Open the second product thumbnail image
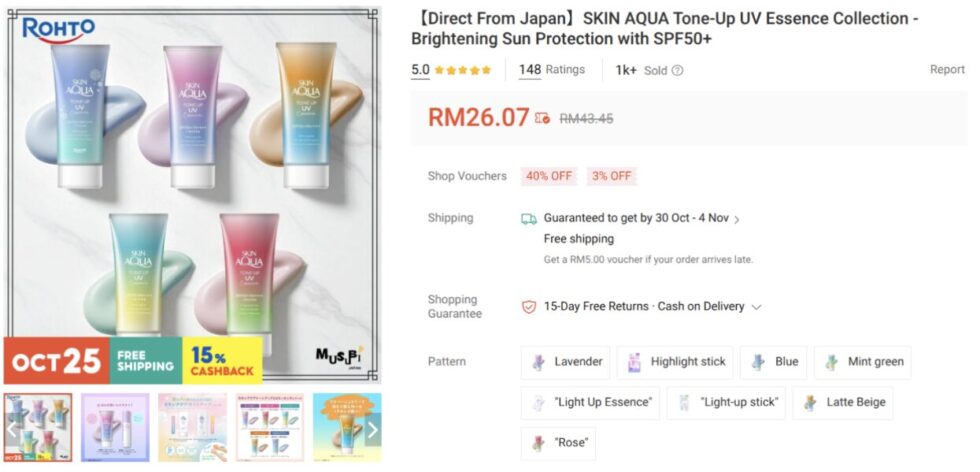Viewport: 980px width, 472px height. click(x=115, y=428)
